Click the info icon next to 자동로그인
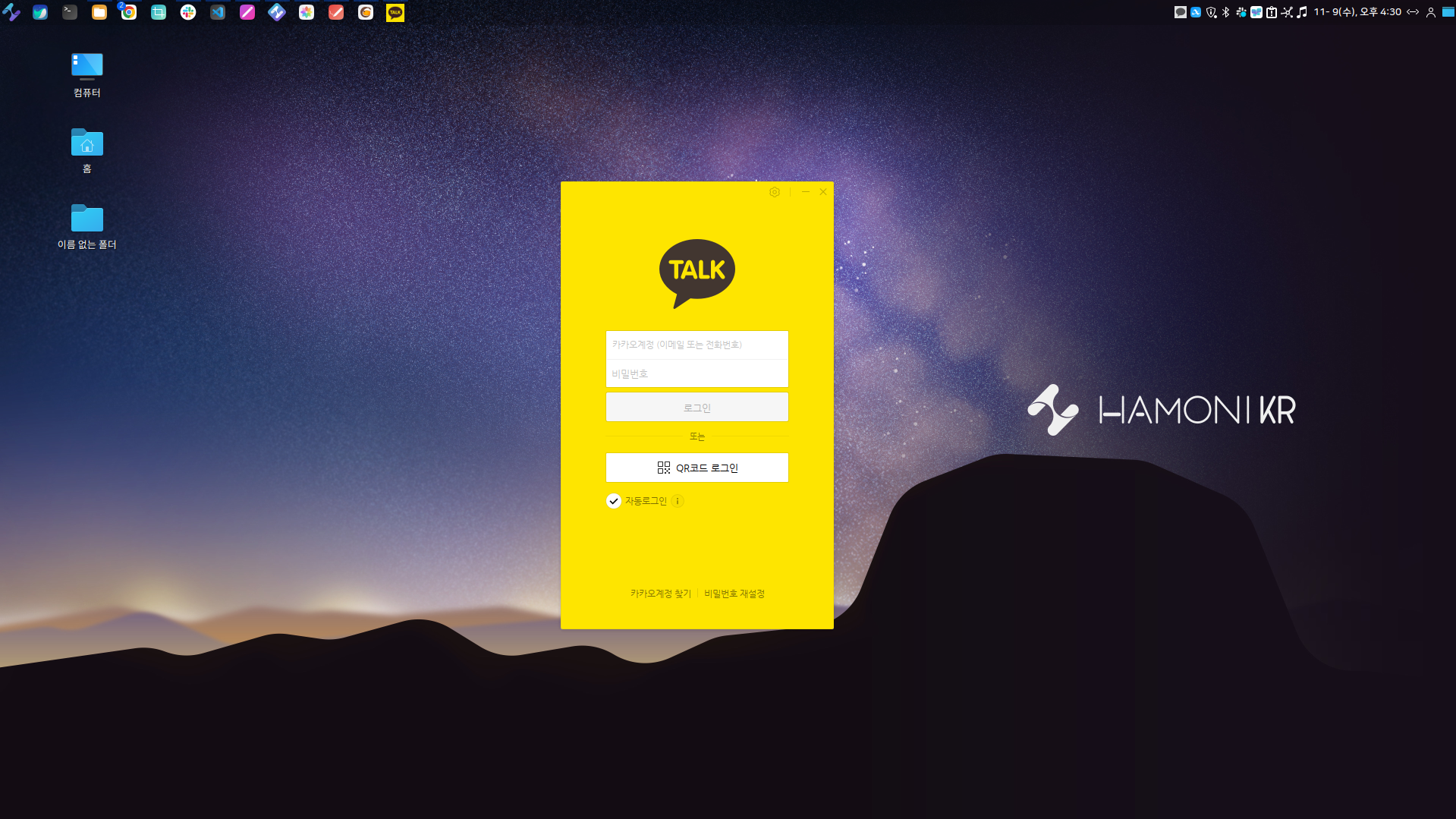This screenshot has width=1456, height=819. (x=678, y=501)
